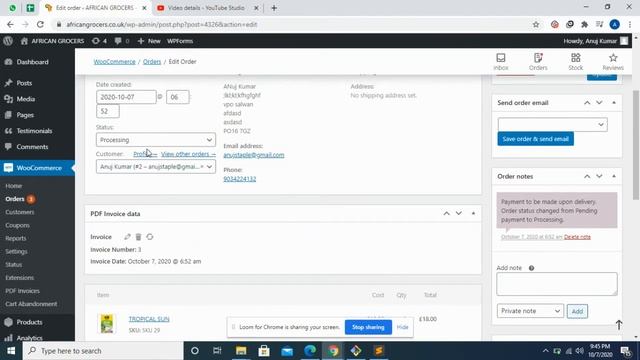Screen dimensions: 640x360
Task: Move Order notes panel up
Action: [x=587, y=176]
